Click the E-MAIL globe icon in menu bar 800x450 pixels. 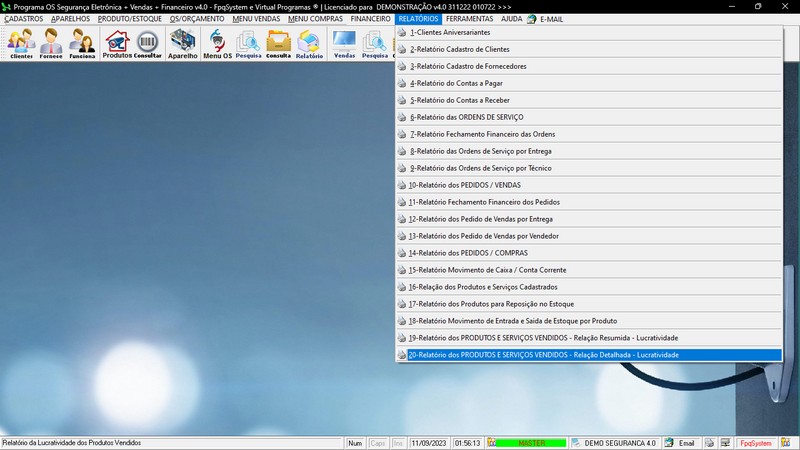click(532, 19)
